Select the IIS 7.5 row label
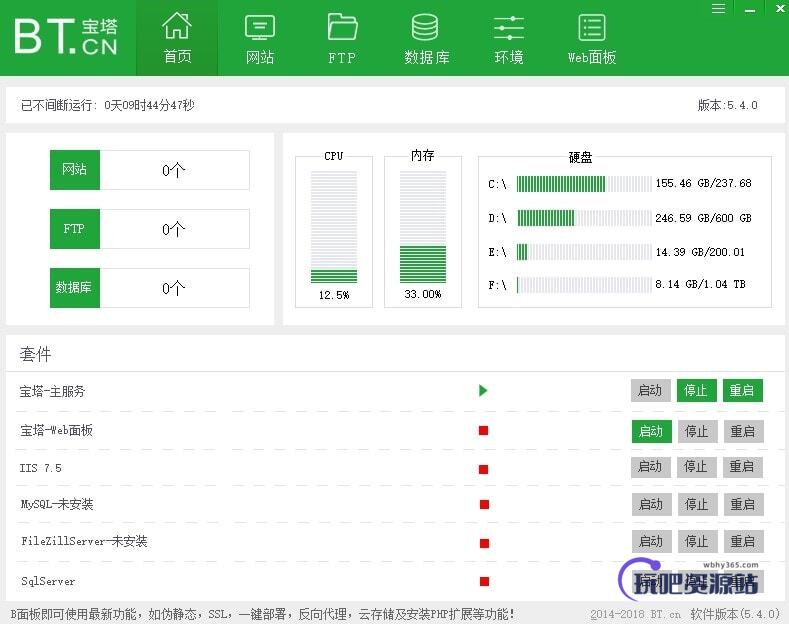The width and height of the screenshot is (789, 624). 40,469
